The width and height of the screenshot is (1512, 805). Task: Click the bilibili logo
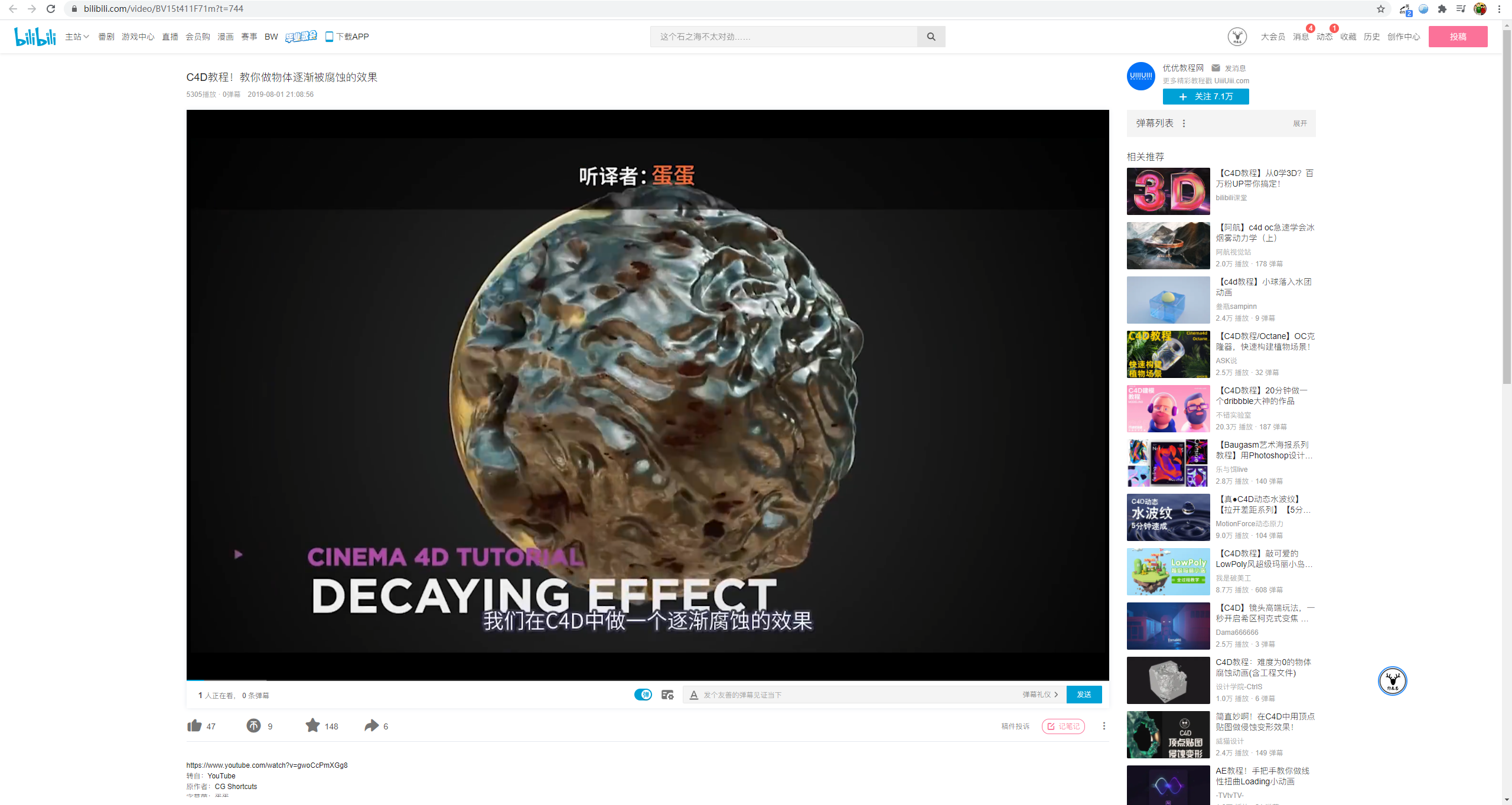click(35, 37)
